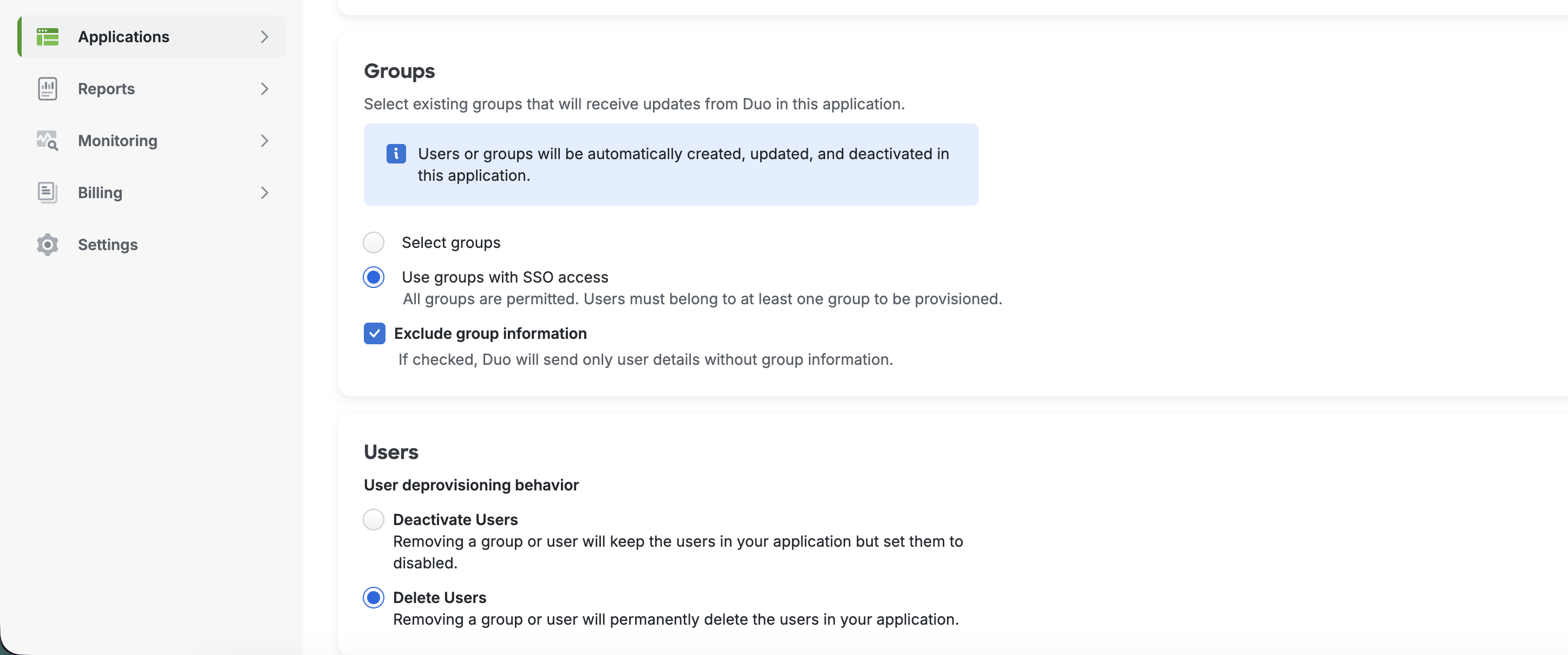The image size is (1568, 655).
Task: Click the Groups section heading
Action: [399, 71]
